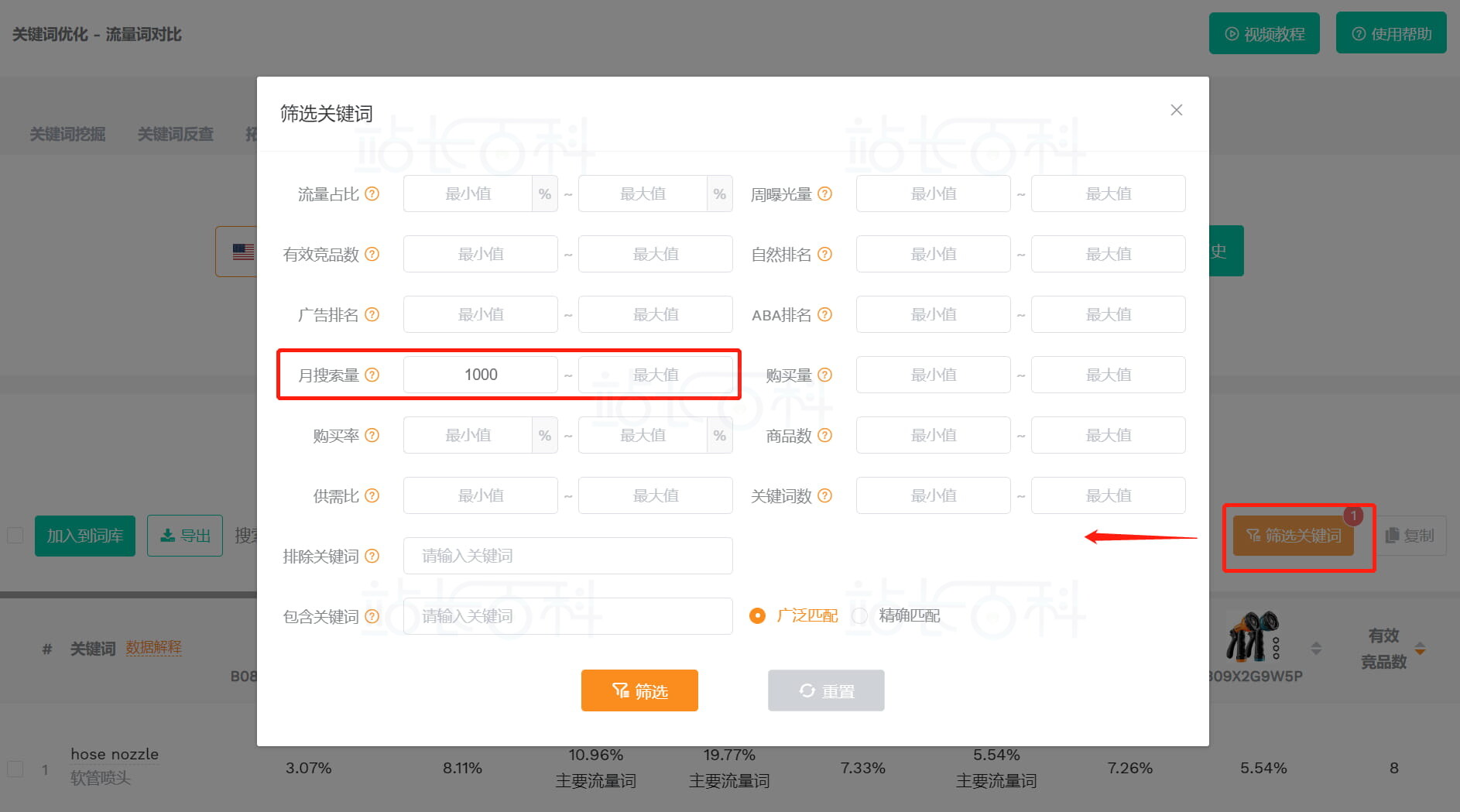The width and height of the screenshot is (1460, 812).
Task: Focus the 月搜索量 minimum field containing 1000
Action: point(481,375)
